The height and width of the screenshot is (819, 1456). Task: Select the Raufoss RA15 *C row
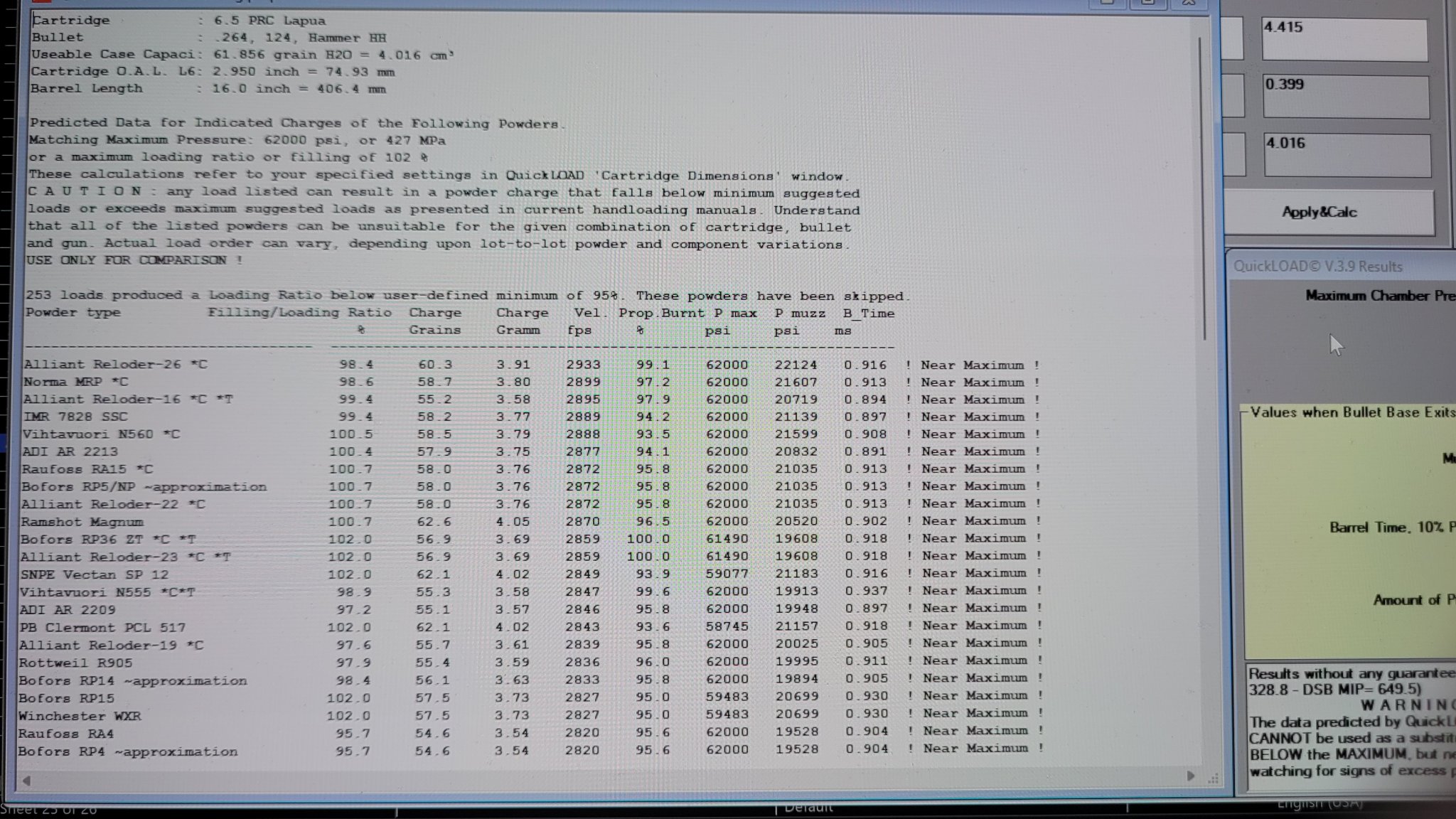tap(532, 469)
